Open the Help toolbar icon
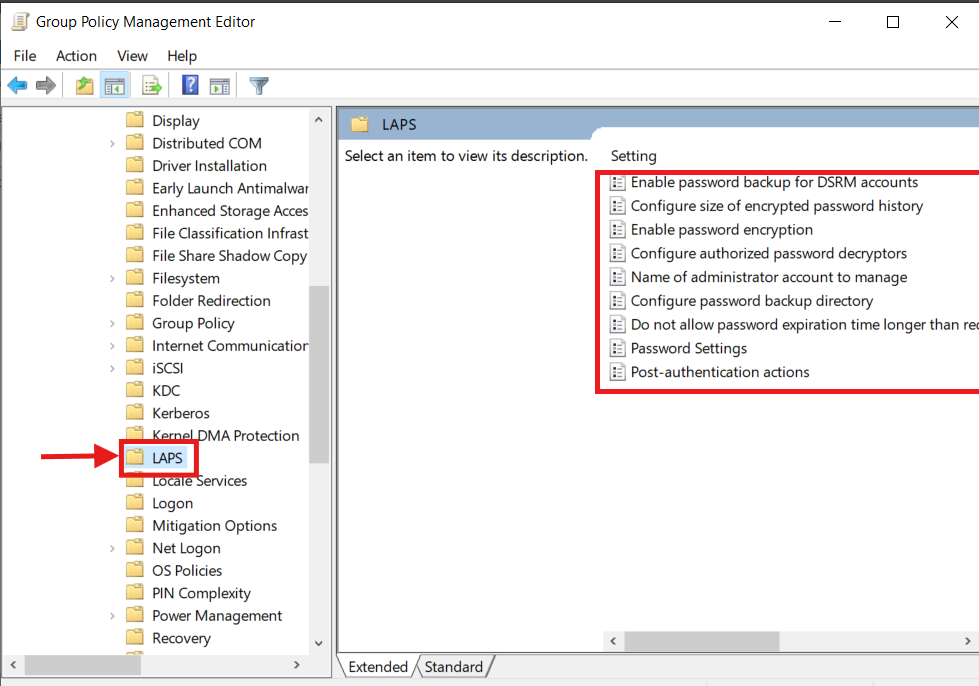The width and height of the screenshot is (979, 686). coord(190,86)
